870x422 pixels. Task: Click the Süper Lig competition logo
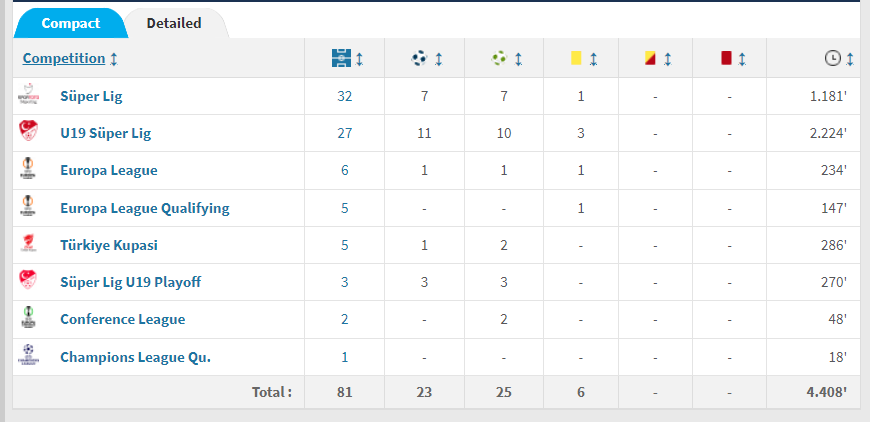point(28,96)
